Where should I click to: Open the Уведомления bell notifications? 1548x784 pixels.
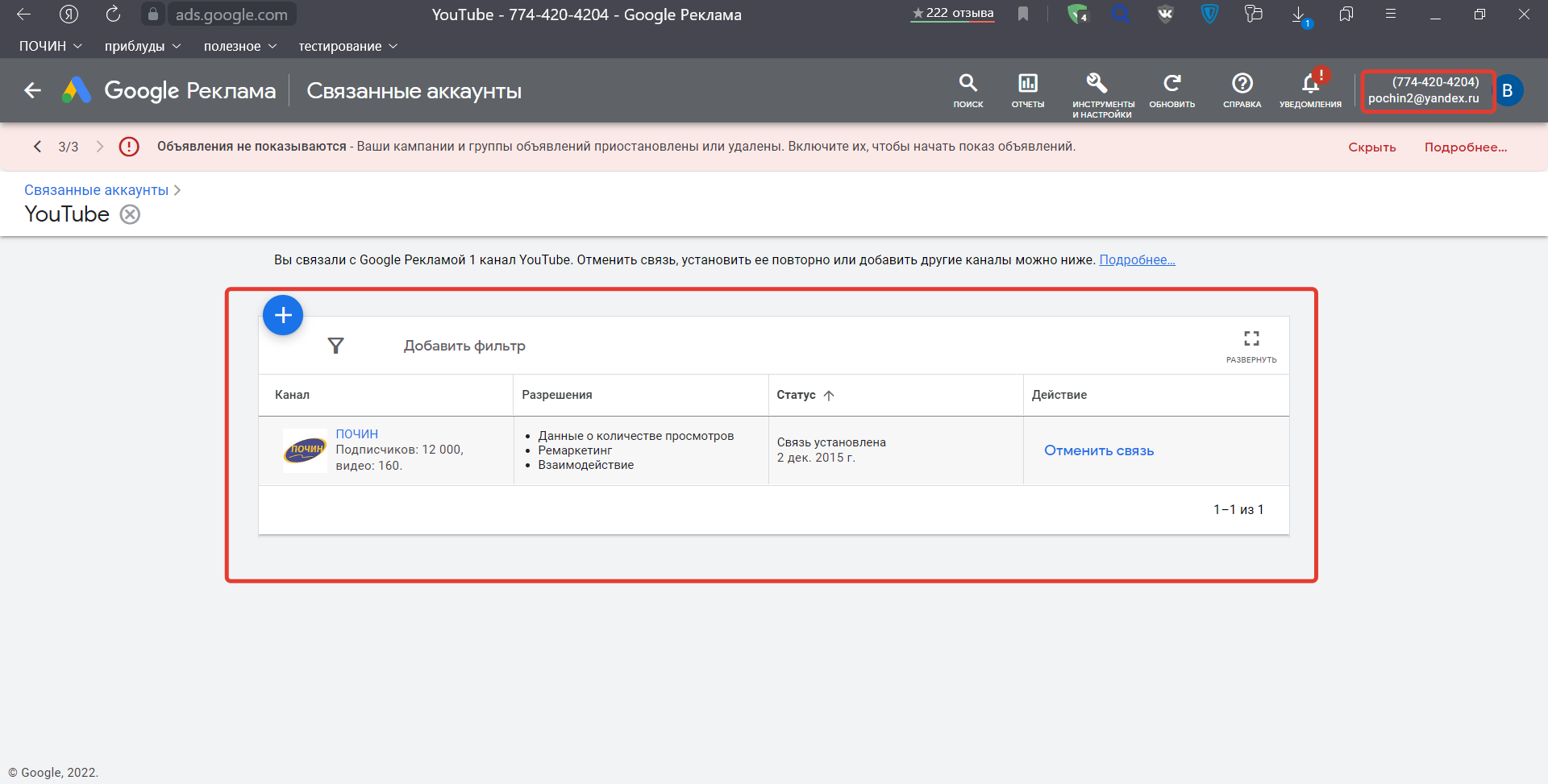1311,90
